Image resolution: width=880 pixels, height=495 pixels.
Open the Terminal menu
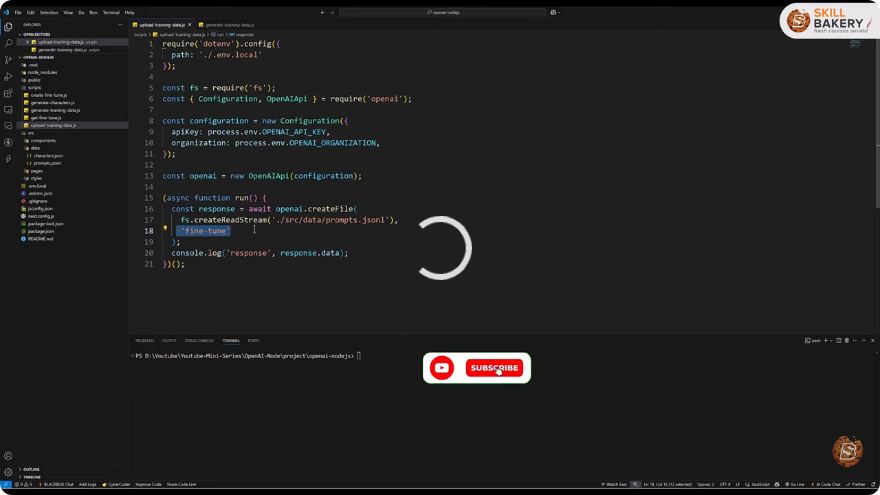pos(111,12)
